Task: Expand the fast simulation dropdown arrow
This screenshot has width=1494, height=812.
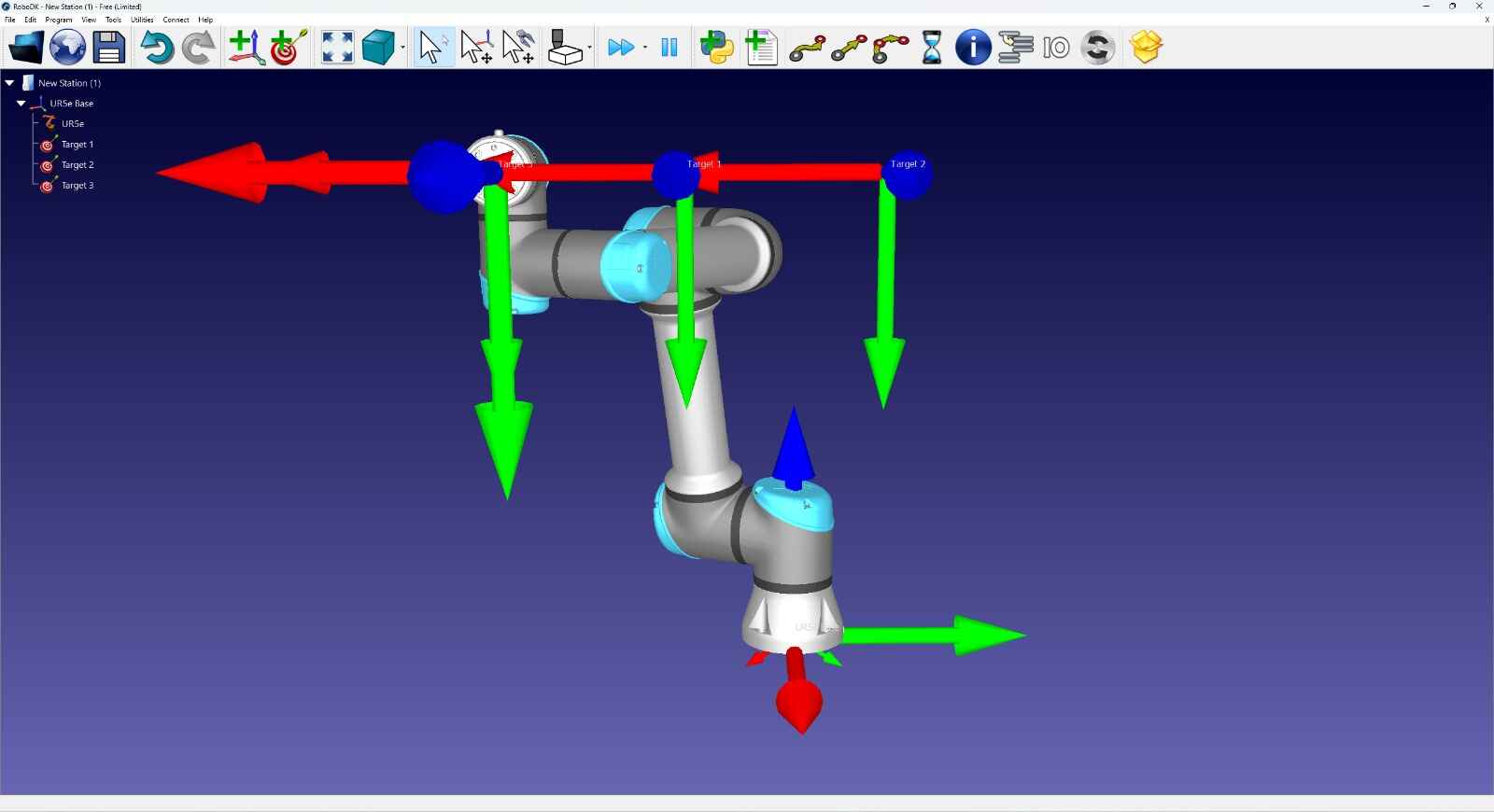Action: (x=645, y=48)
